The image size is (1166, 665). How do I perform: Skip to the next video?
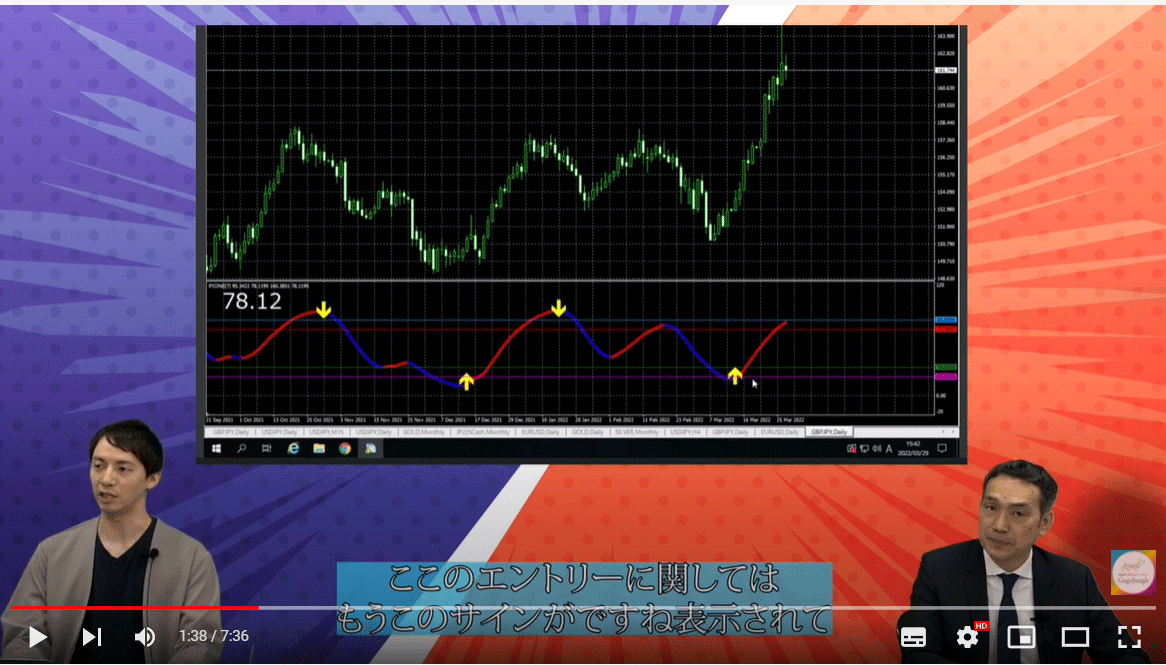91,637
